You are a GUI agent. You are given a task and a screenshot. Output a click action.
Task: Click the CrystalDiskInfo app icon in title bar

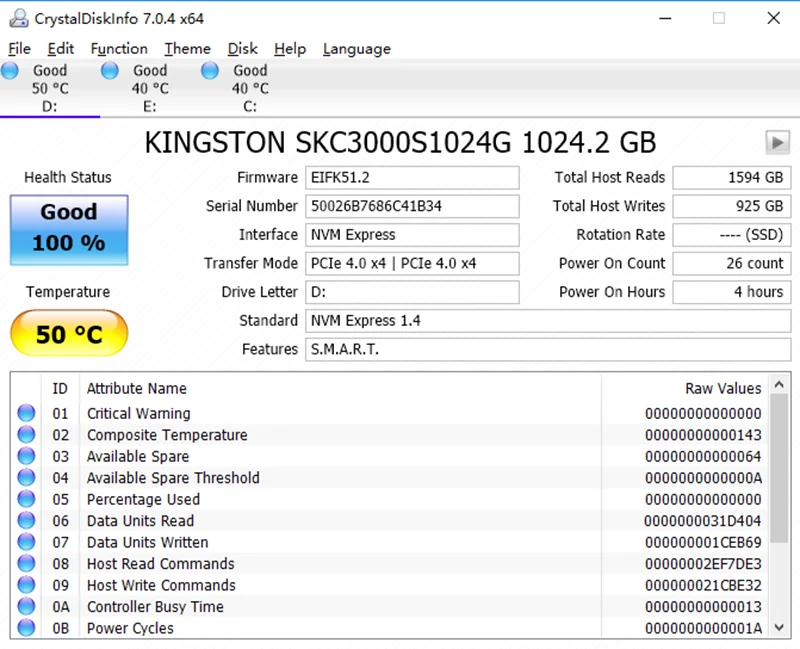[17, 18]
